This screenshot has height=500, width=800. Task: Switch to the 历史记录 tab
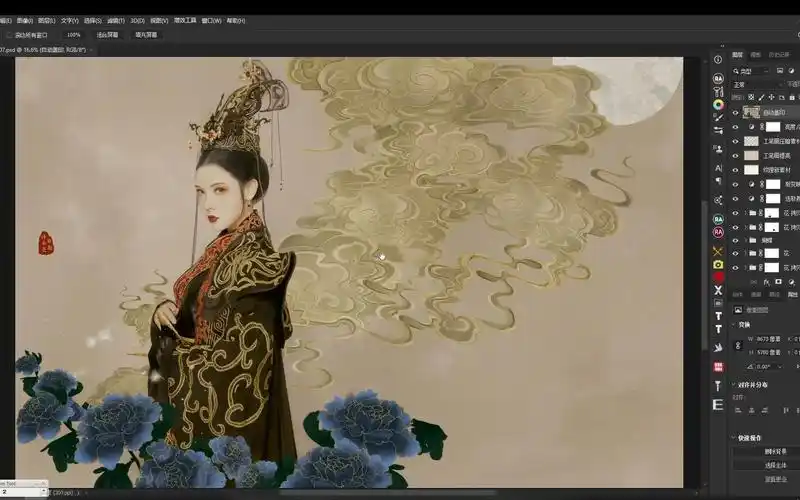[779, 55]
